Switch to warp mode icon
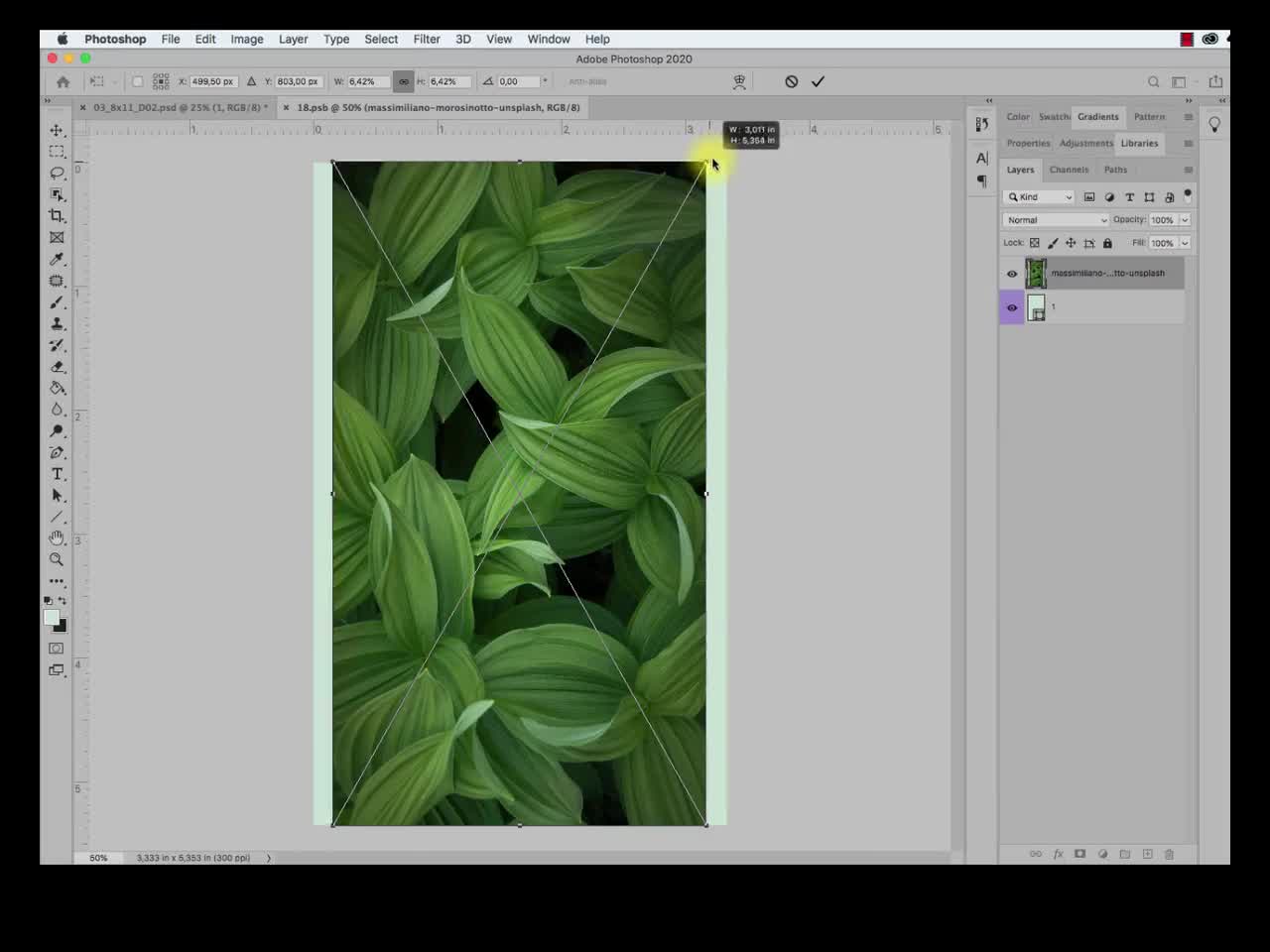This screenshot has width=1270, height=952. pyautogui.click(x=739, y=81)
